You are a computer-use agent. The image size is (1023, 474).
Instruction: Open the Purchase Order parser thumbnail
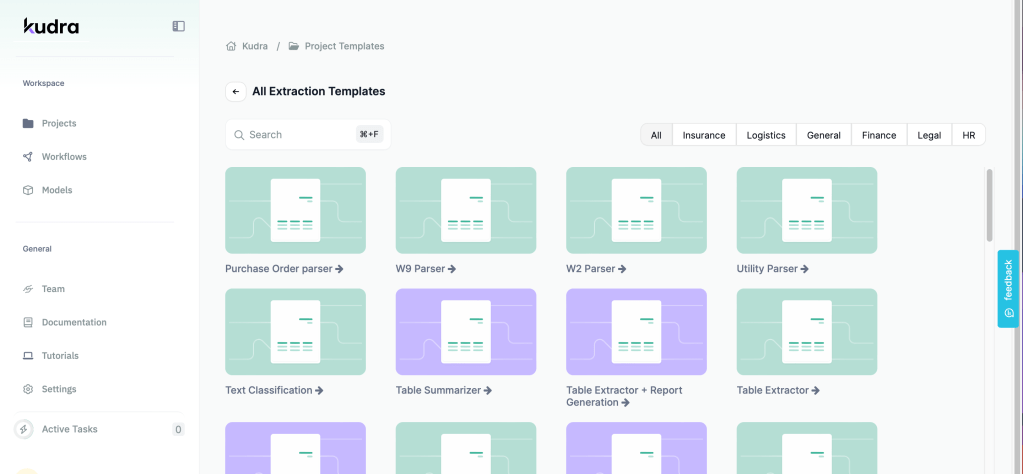click(296, 210)
